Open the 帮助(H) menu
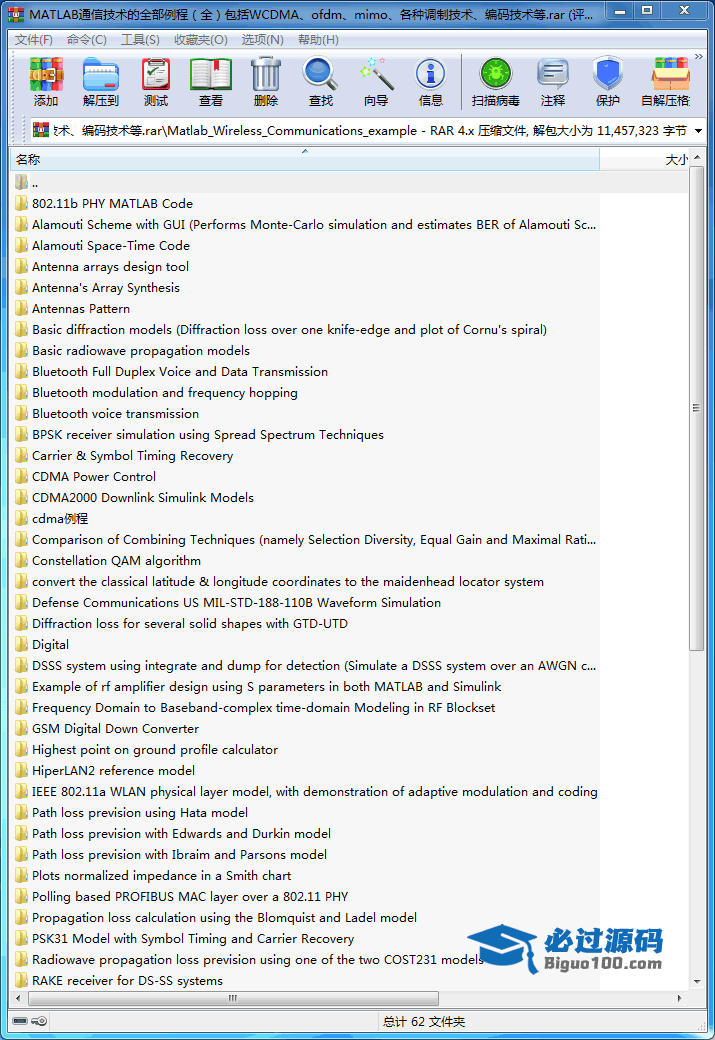The height and width of the screenshot is (1040, 715). [318, 40]
